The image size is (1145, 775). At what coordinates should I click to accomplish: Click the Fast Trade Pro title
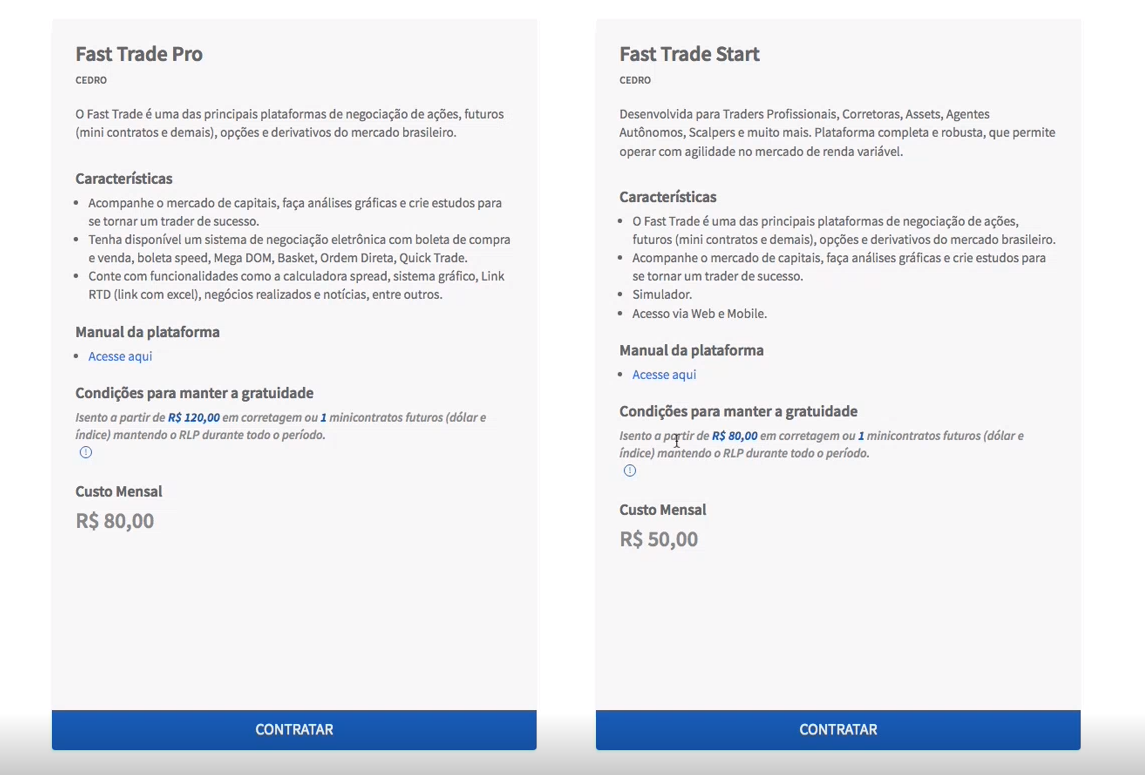point(139,54)
